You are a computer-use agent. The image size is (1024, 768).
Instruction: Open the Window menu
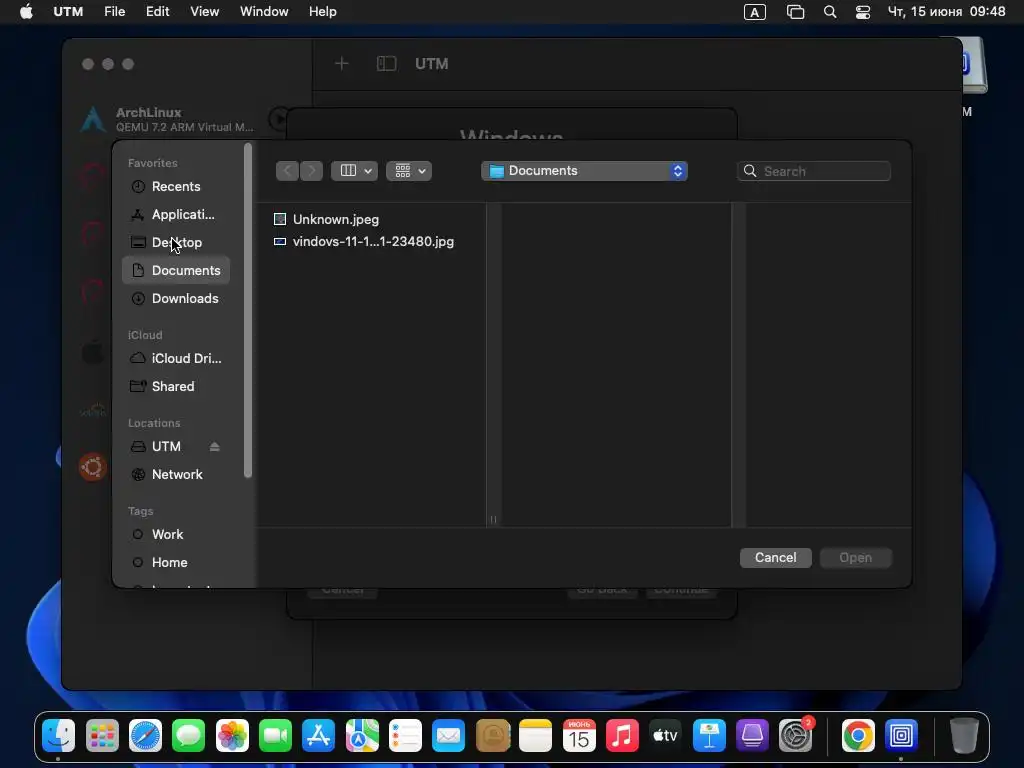click(x=264, y=12)
